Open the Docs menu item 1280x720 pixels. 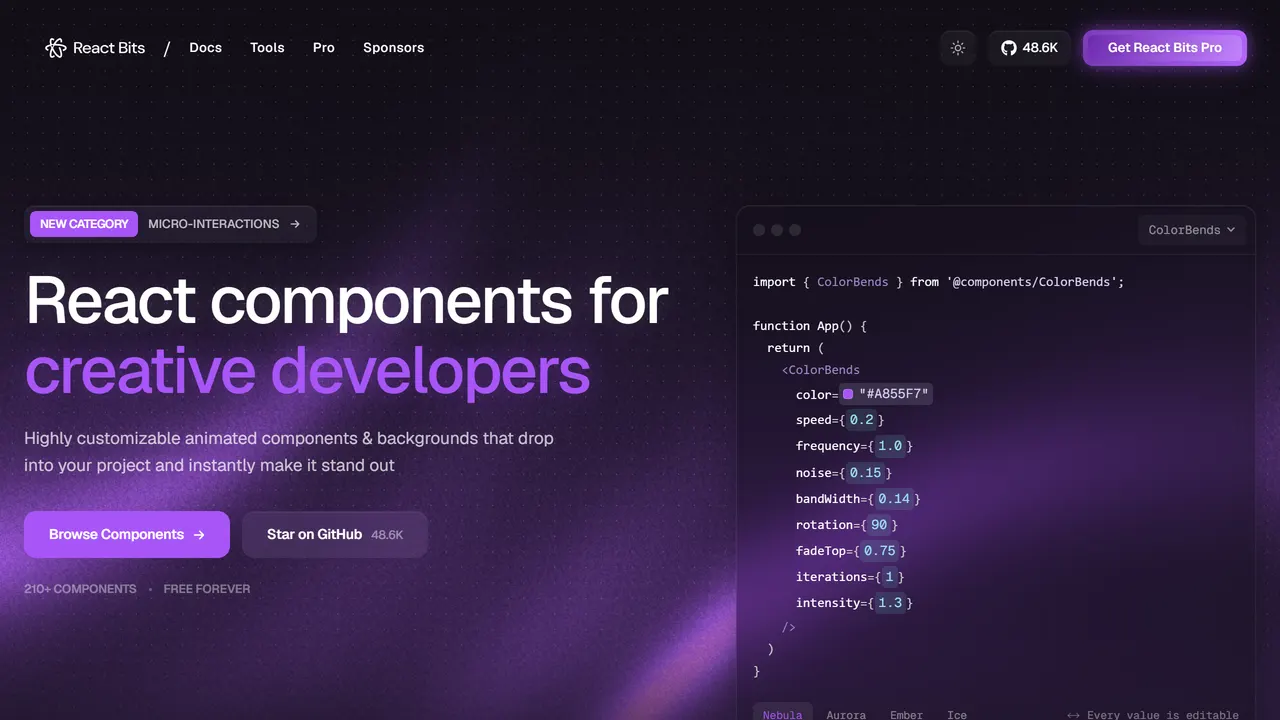point(206,48)
